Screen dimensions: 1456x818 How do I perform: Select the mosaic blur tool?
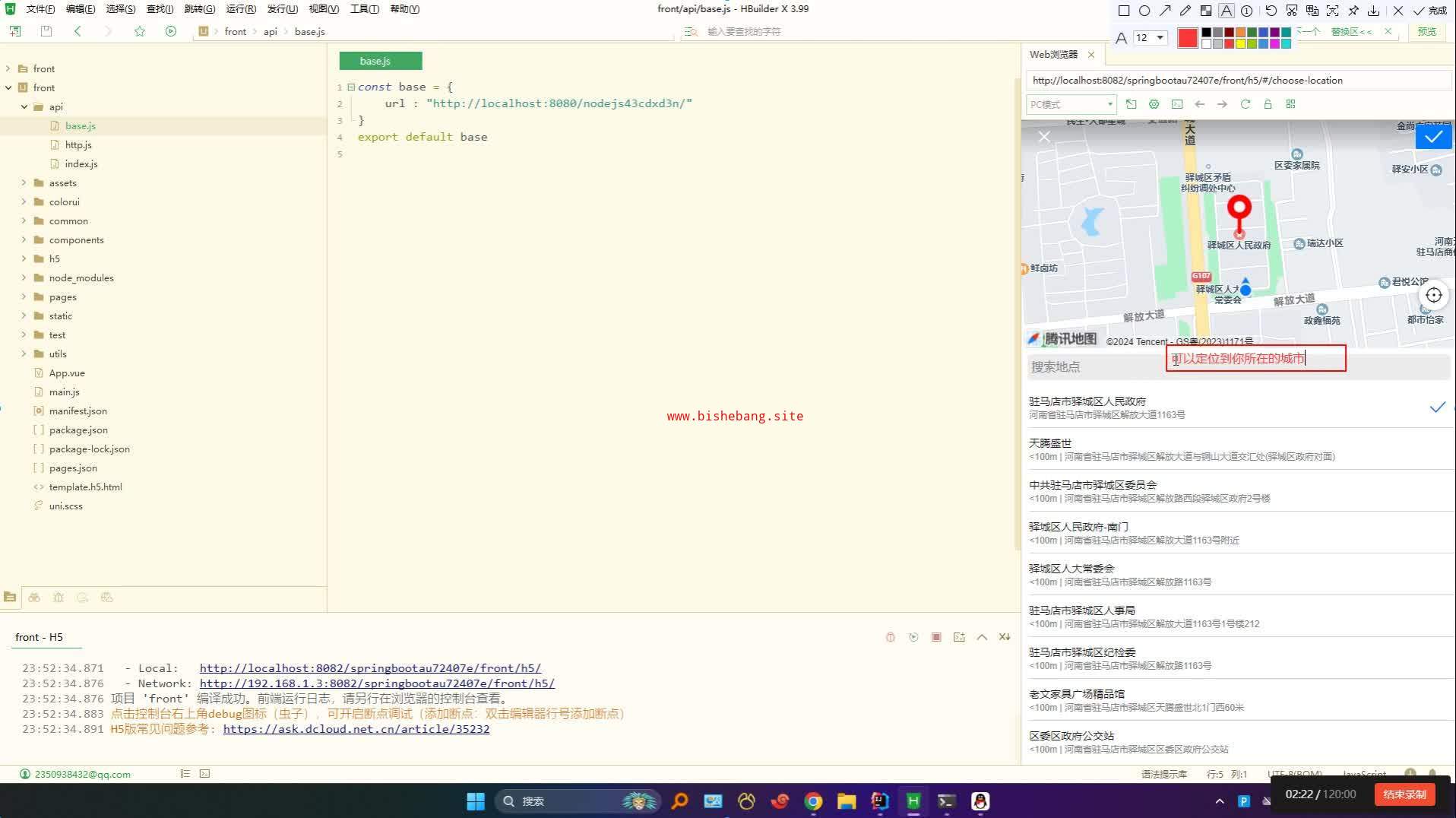1206,11
